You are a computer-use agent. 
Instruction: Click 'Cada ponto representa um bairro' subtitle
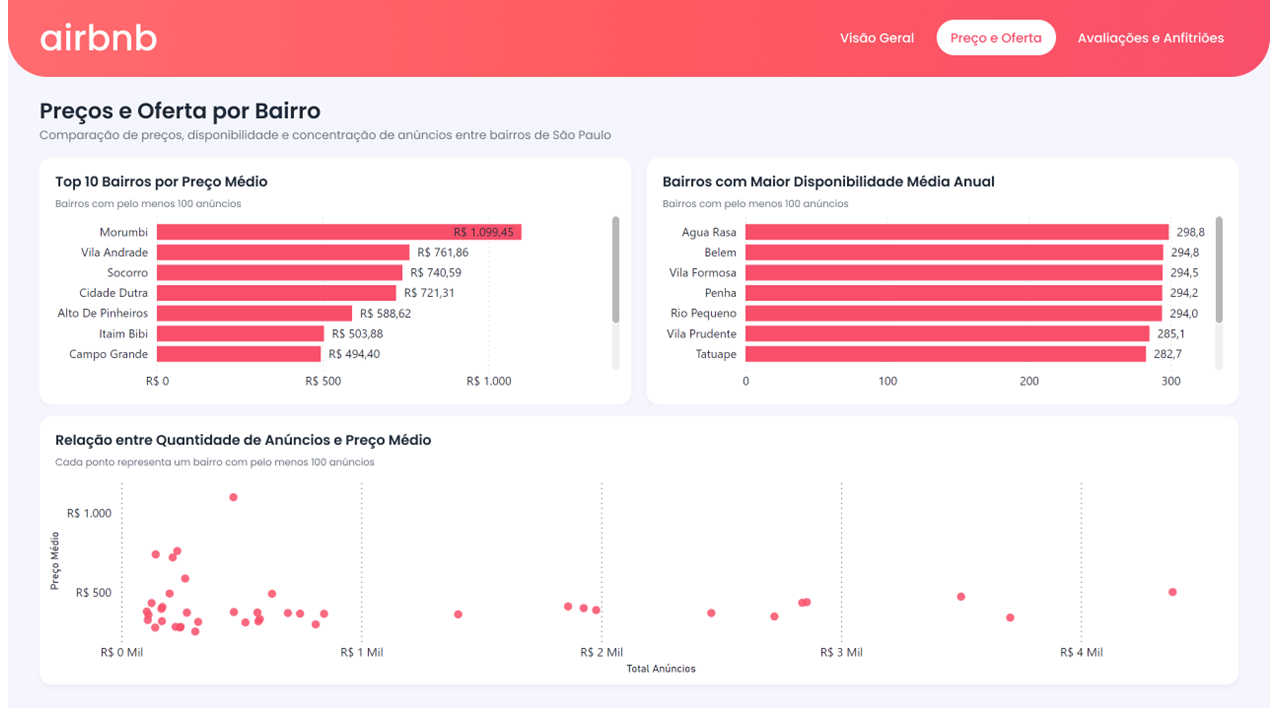(x=215, y=462)
